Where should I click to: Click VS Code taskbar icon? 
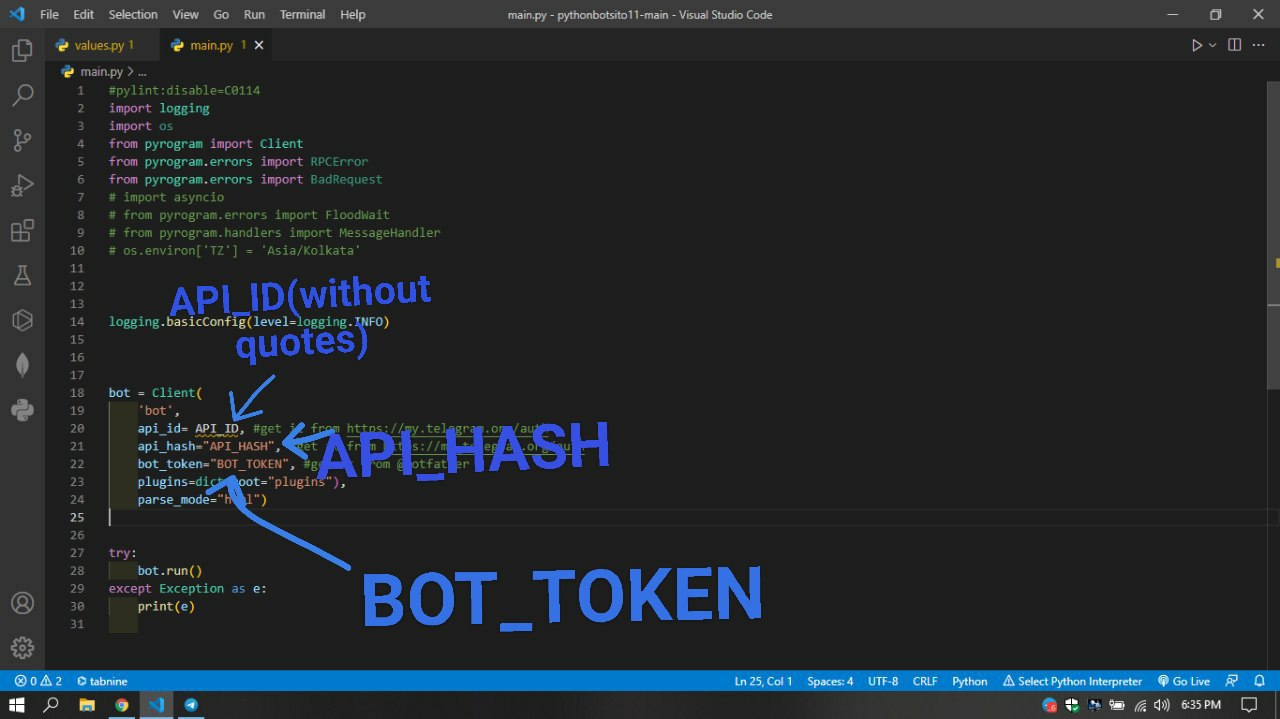pyautogui.click(x=156, y=705)
